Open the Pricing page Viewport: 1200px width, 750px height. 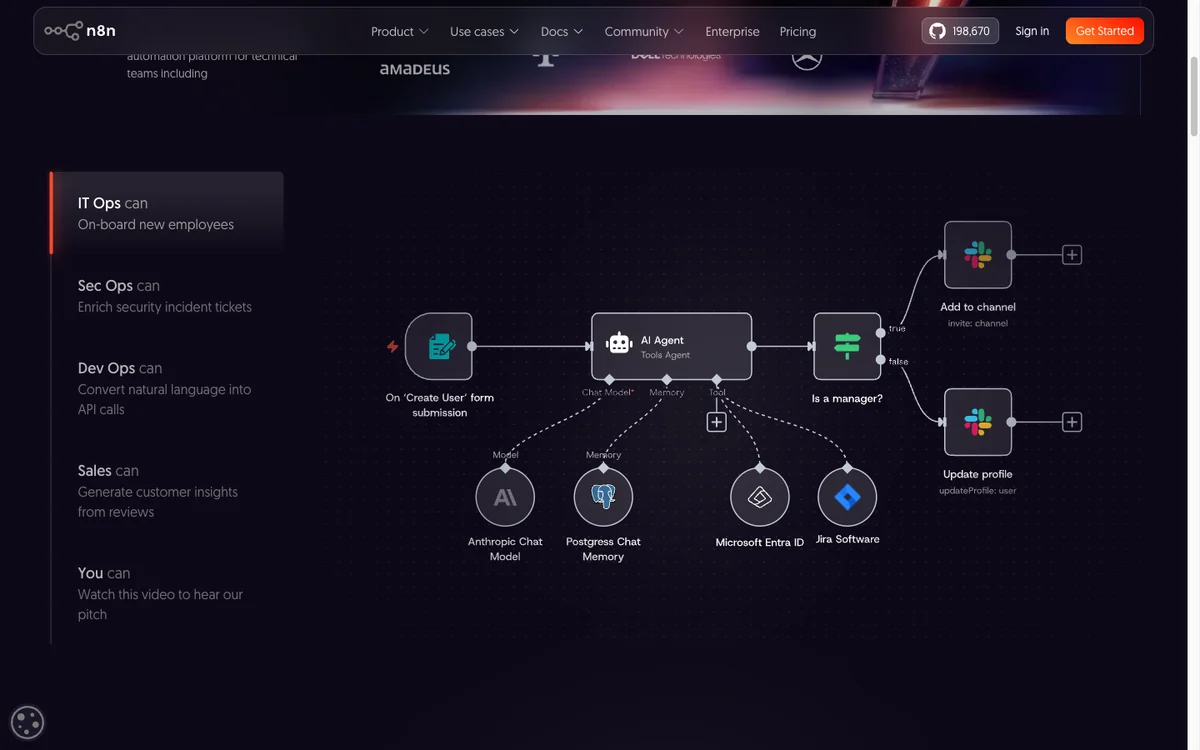tap(798, 31)
